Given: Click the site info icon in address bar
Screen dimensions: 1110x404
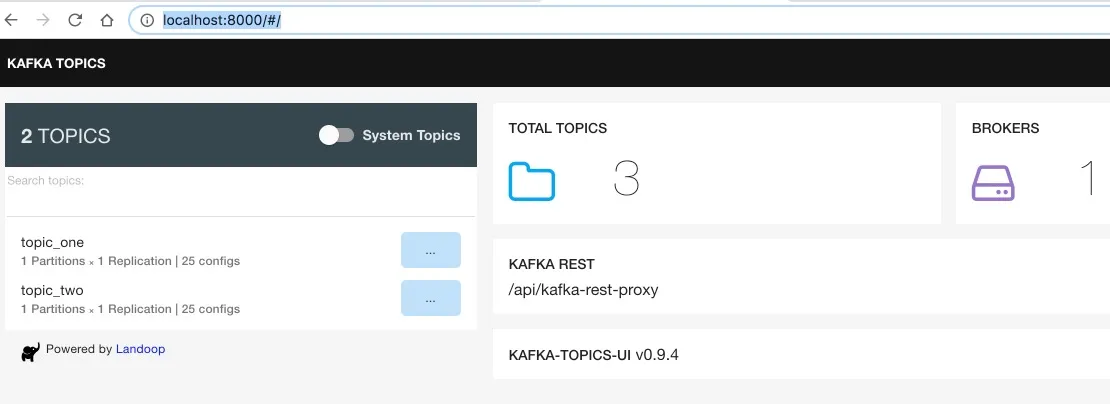Looking at the screenshot, I should (x=146, y=19).
